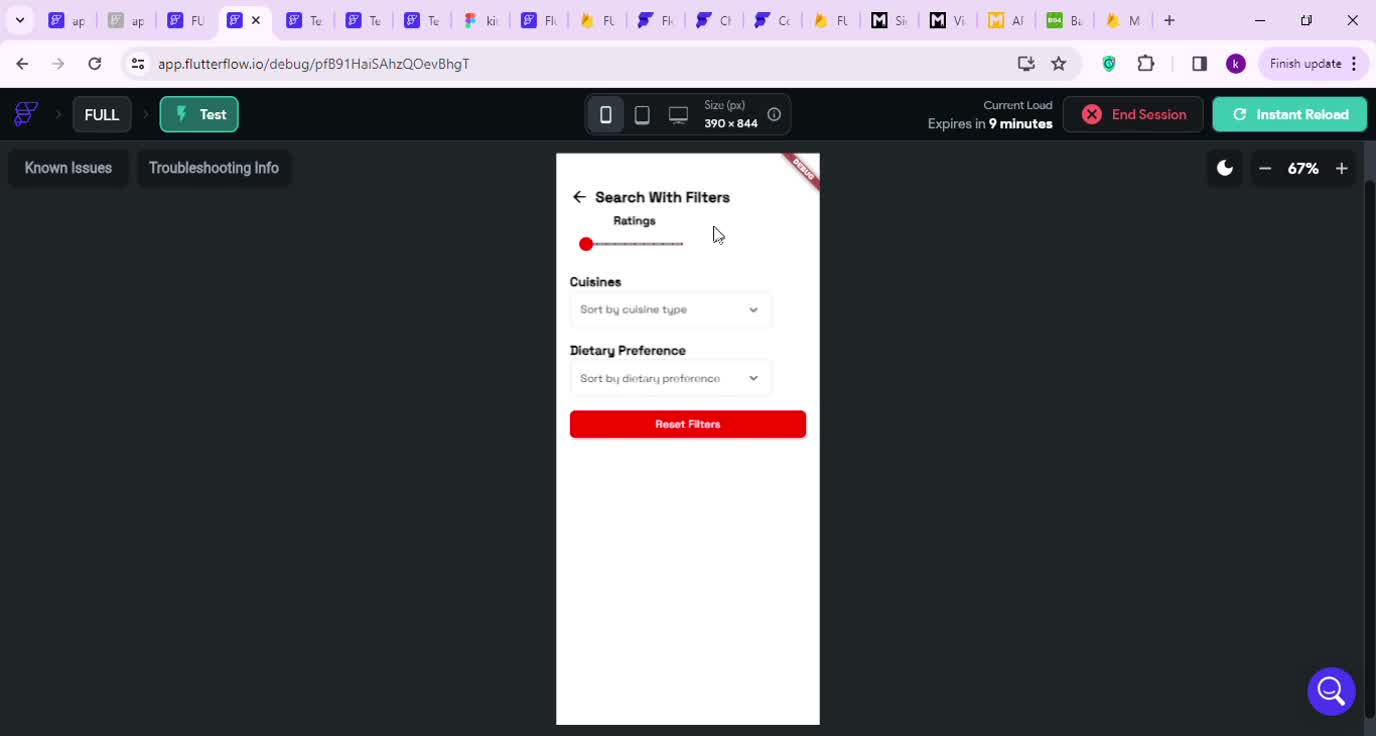Tap the back arrow in app preview
This screenshot has height=736, width=1376.
coord(579,197)
